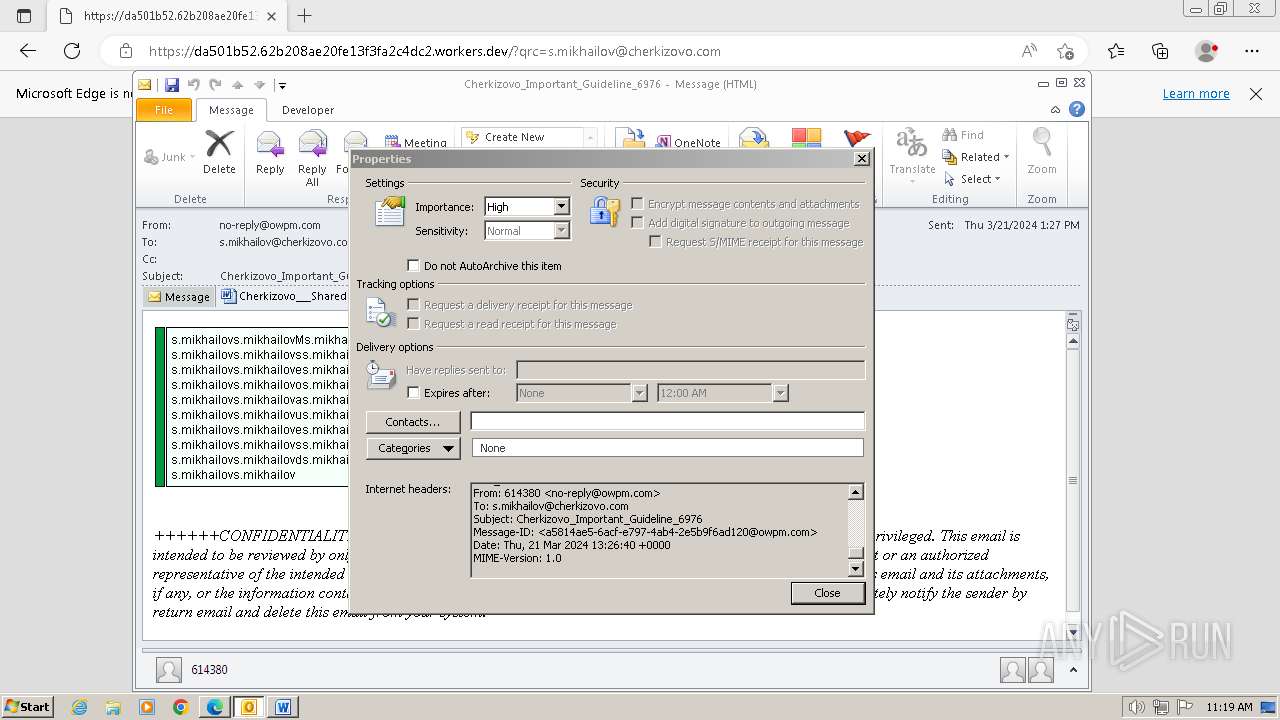Viewport: 1280px width, 720px height.
Task: Click the browser address bar URL
Action: click(434, 51)
